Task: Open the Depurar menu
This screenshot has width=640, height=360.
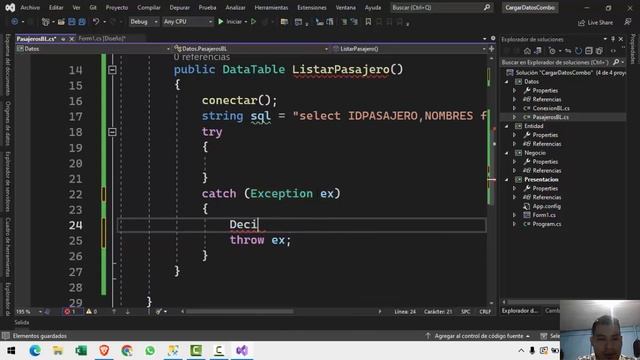Action: point(179,7)
